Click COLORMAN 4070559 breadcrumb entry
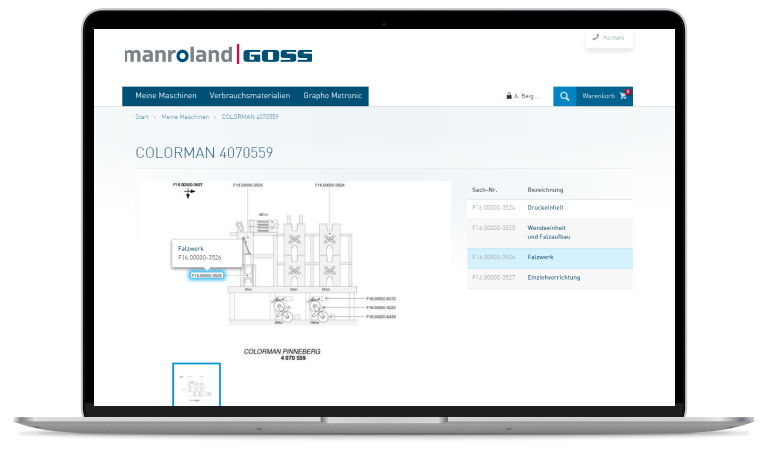 point(250,117)
